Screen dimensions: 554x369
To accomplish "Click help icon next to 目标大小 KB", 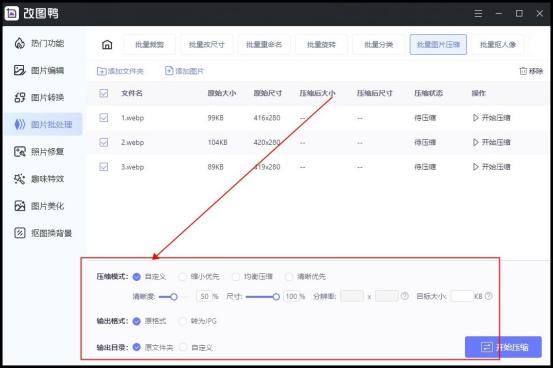I will click(489, 296).
